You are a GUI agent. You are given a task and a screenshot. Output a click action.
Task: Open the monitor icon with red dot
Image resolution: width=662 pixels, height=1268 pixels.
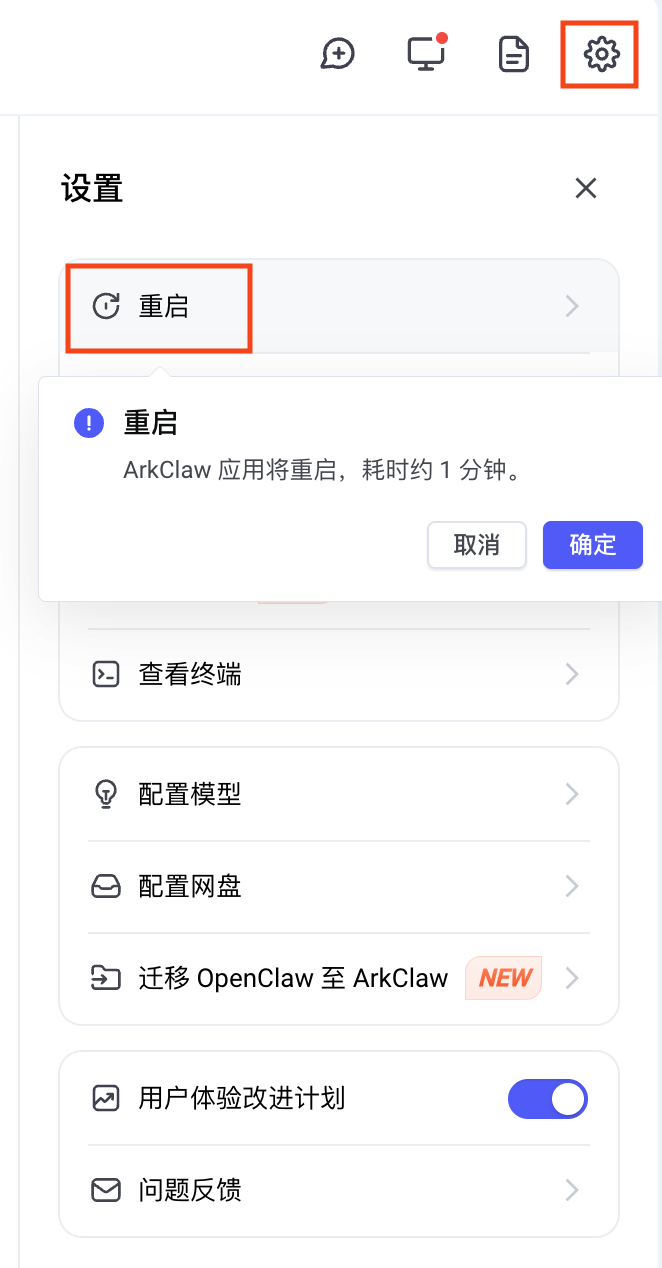(x=426, y=54)
